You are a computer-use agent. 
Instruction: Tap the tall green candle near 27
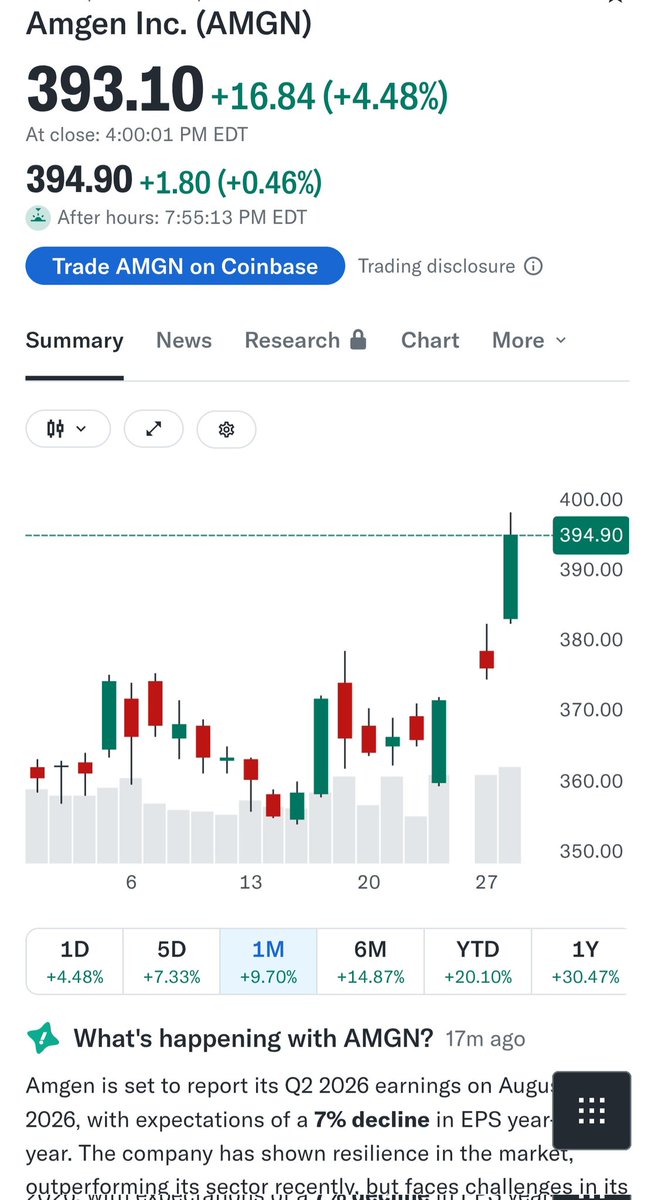pyautogui.click(x=510, y=577)
